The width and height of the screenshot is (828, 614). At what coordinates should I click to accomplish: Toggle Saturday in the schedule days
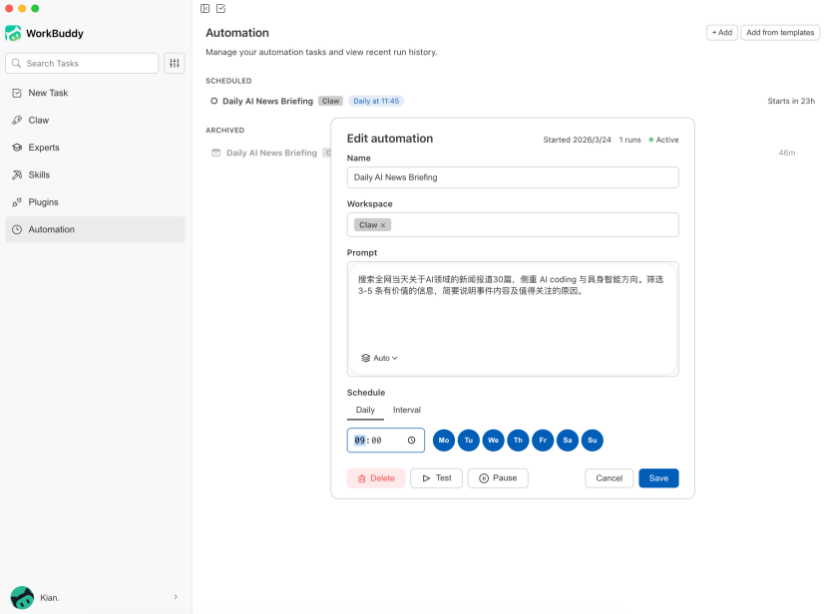pos(567,440)
